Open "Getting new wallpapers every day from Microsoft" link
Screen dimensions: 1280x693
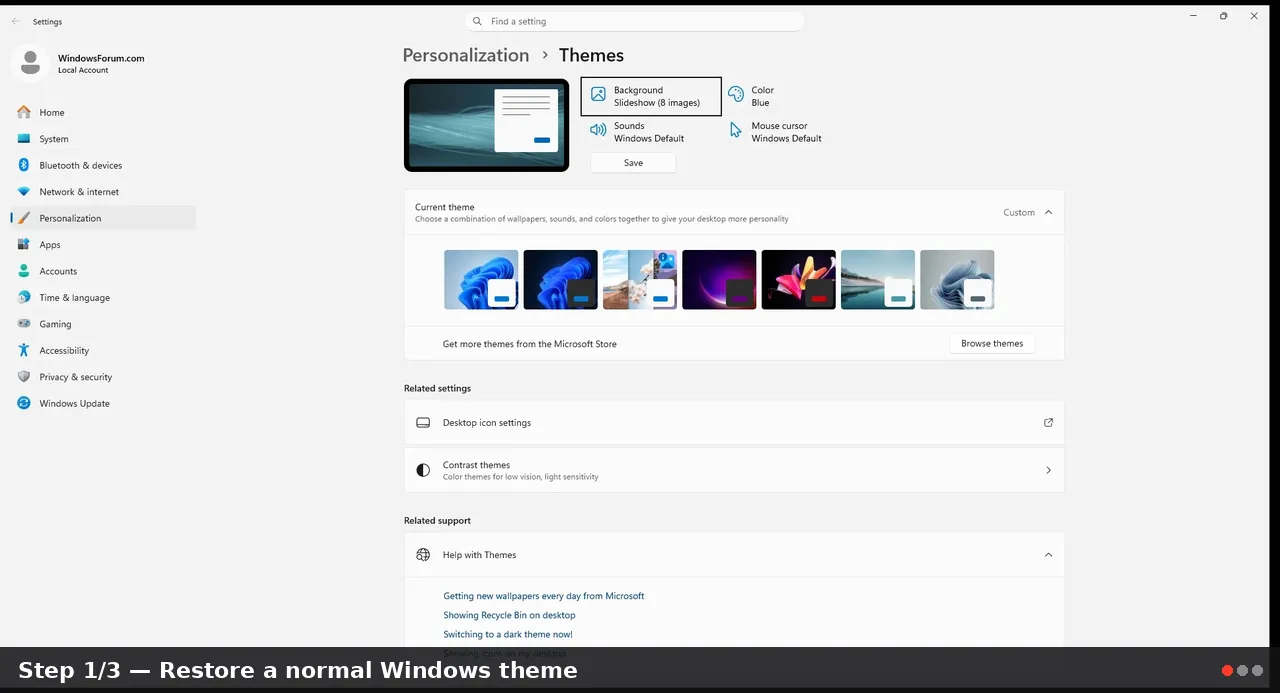coord(544,596)
